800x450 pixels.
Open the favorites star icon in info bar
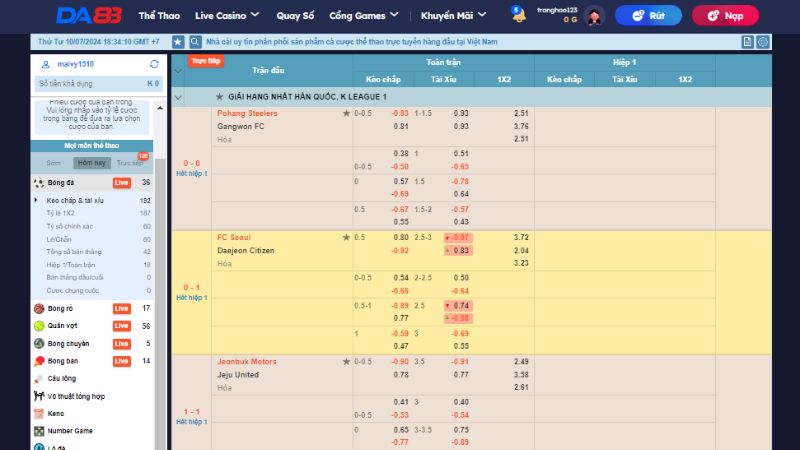[178, 42]
